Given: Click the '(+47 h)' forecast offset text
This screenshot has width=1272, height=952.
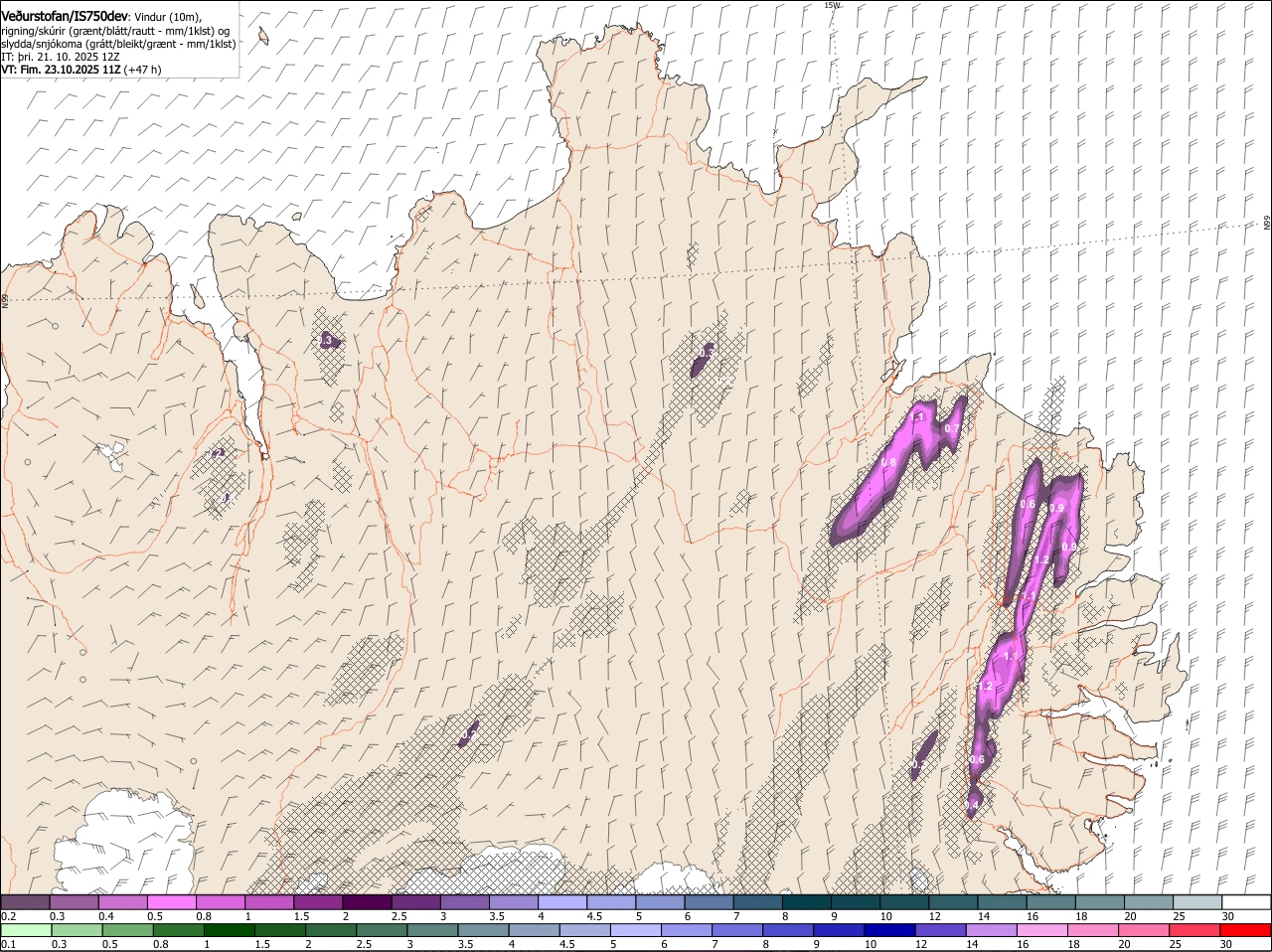Looking at the screenshot, I should pos(143,71).
